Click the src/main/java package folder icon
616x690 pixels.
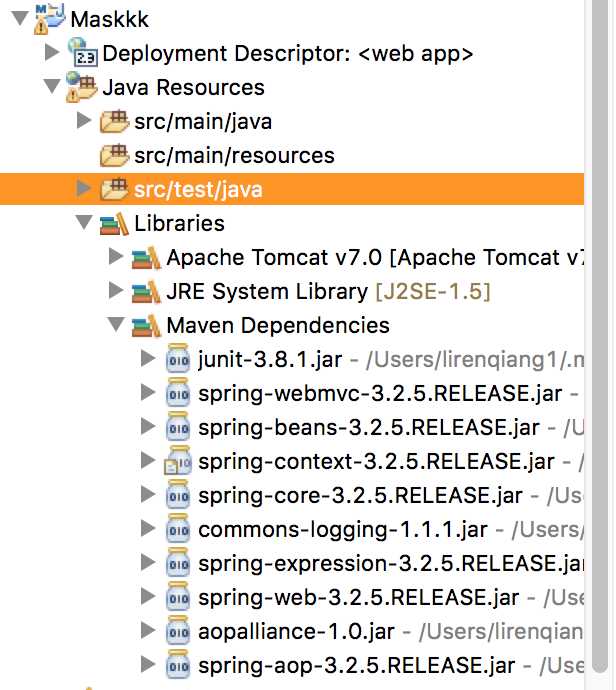(x=114, y=121)
